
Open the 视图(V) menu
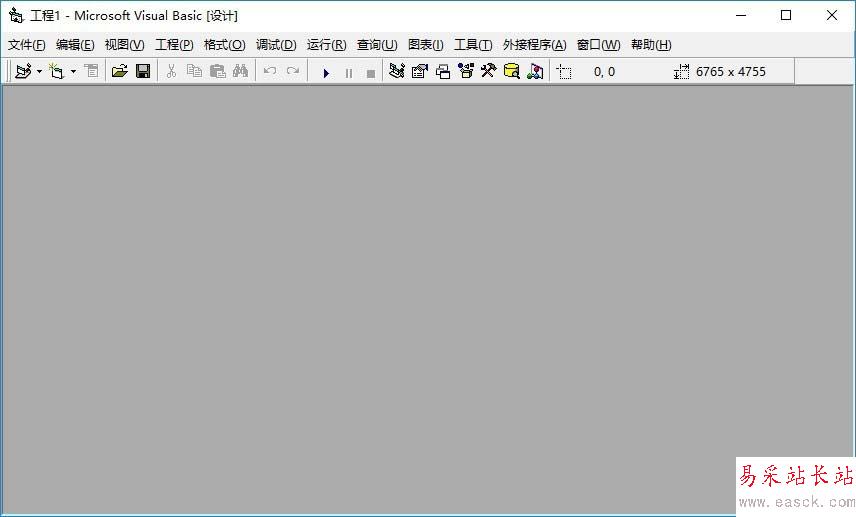(124, 45)
